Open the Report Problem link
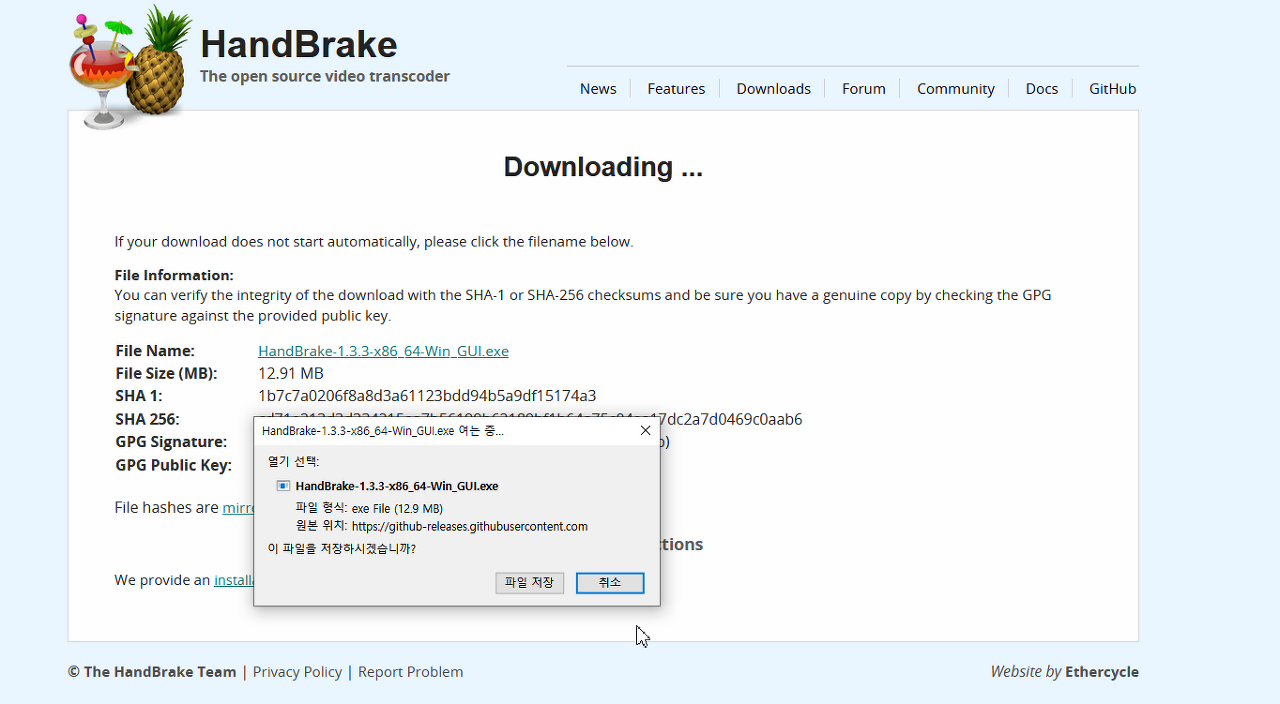The width and height of the screenshot is (1280, 704). (410, 672)
